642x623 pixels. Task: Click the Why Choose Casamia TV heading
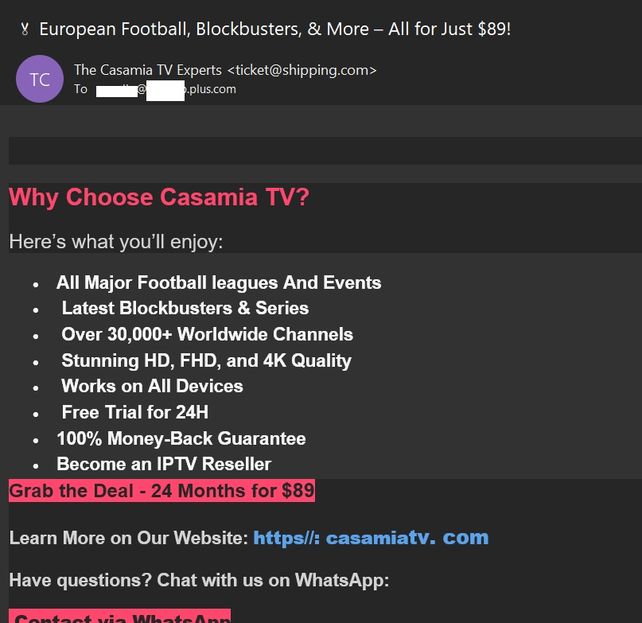click(159, 197)
